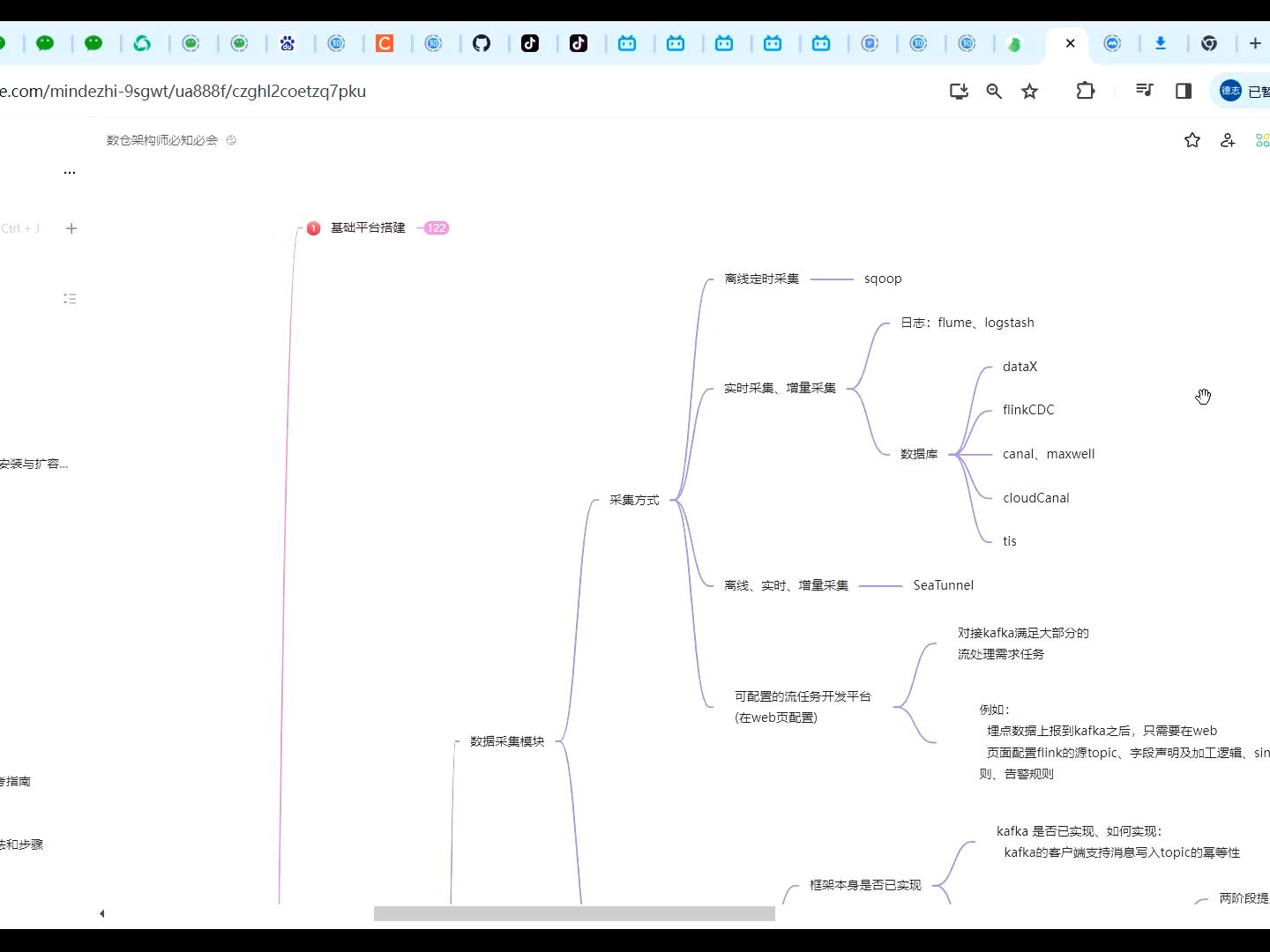Click the 对接kafka满足大部分的流处理需求任务 node
1270x952 pixels.
click(x=1023, y=643)
